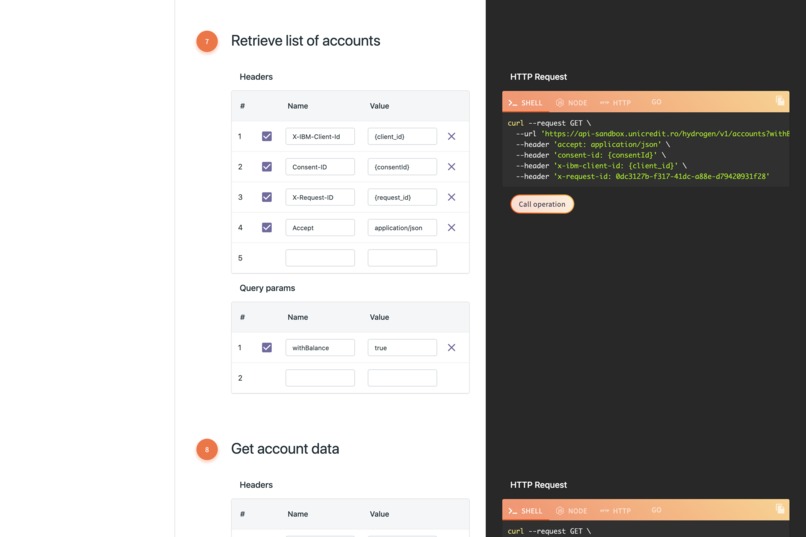806x537 pixels.
Task: Click empty value field in header row 5
Action: 402,257
